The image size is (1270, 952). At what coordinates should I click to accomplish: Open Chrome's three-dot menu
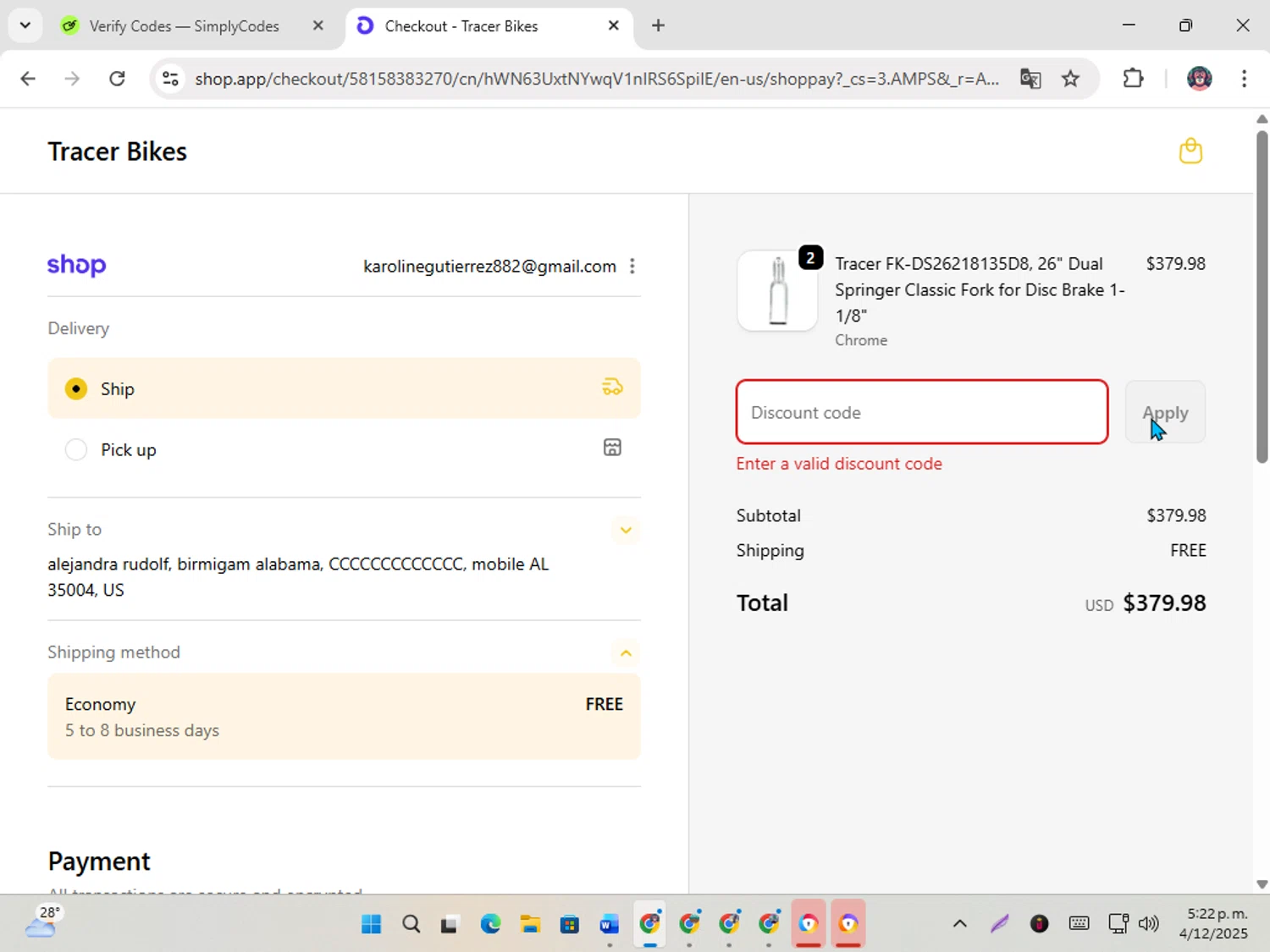pyautogui.click(x=1244, y=79)
